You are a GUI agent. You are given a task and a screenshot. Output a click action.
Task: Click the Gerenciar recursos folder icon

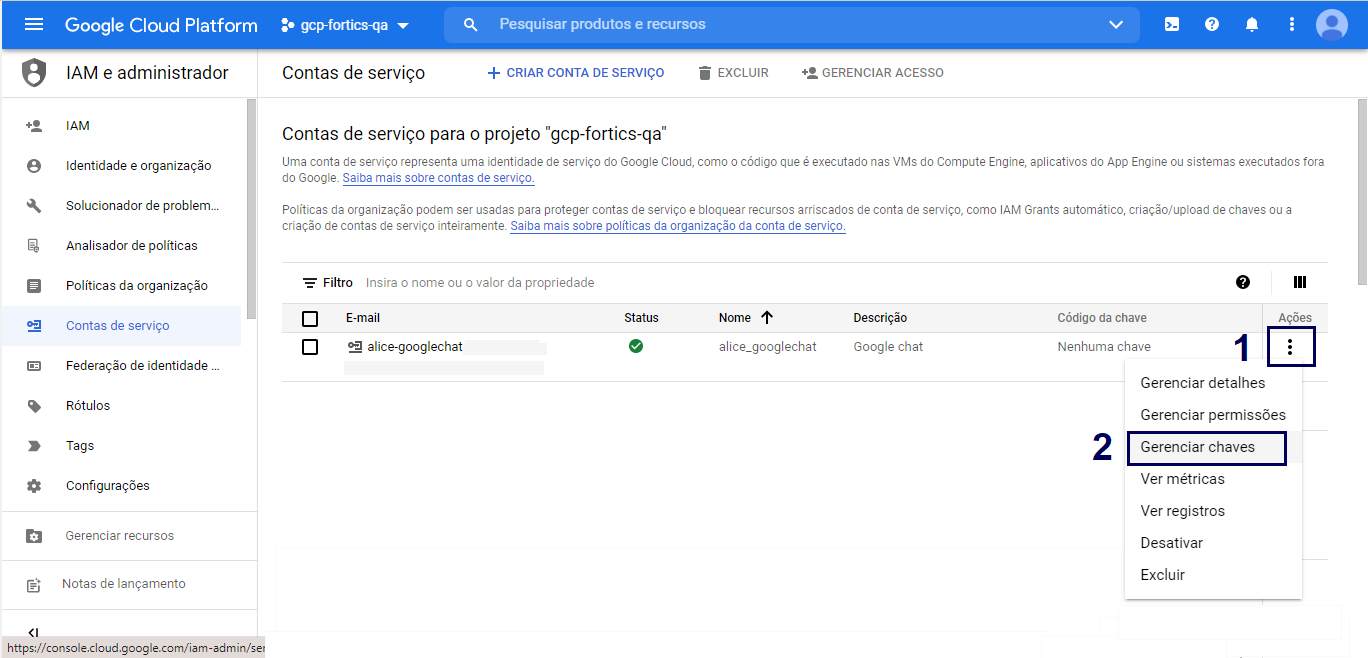(x=34, y=536)
